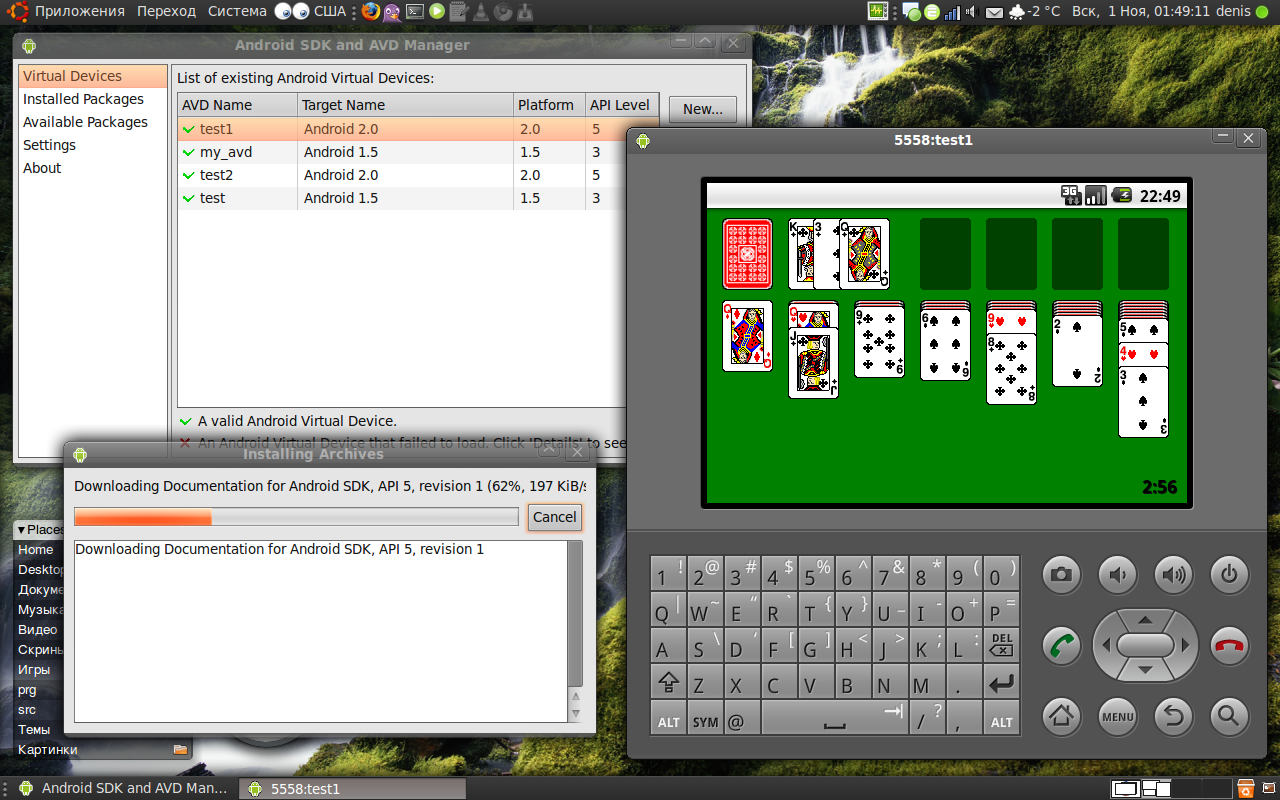Click the Shift key on emulator keyboard

click(x=668, y=683)
